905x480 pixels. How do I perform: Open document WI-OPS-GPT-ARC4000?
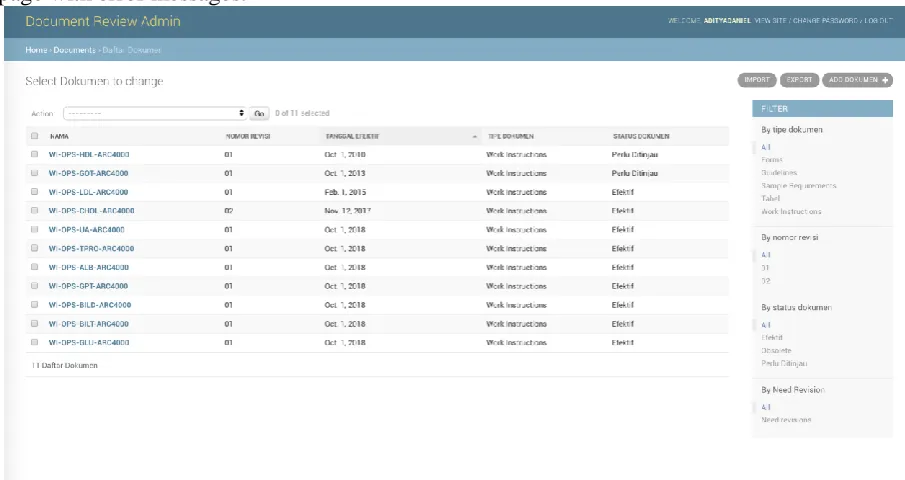point(88,286)
